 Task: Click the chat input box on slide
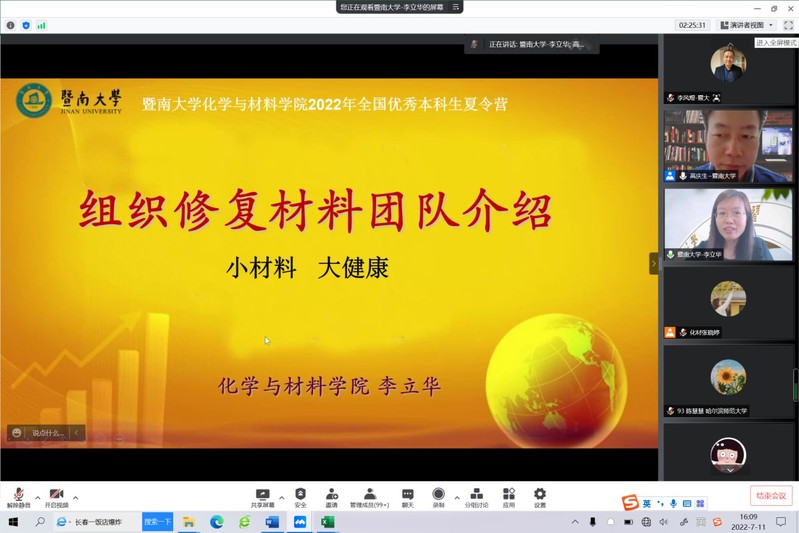click(47, 433)
